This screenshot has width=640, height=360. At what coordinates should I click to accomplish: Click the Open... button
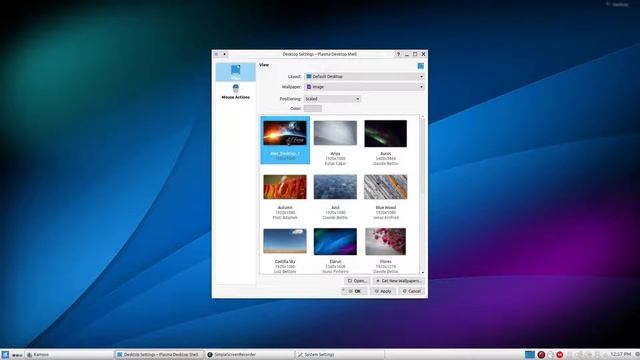click(357, 281)
